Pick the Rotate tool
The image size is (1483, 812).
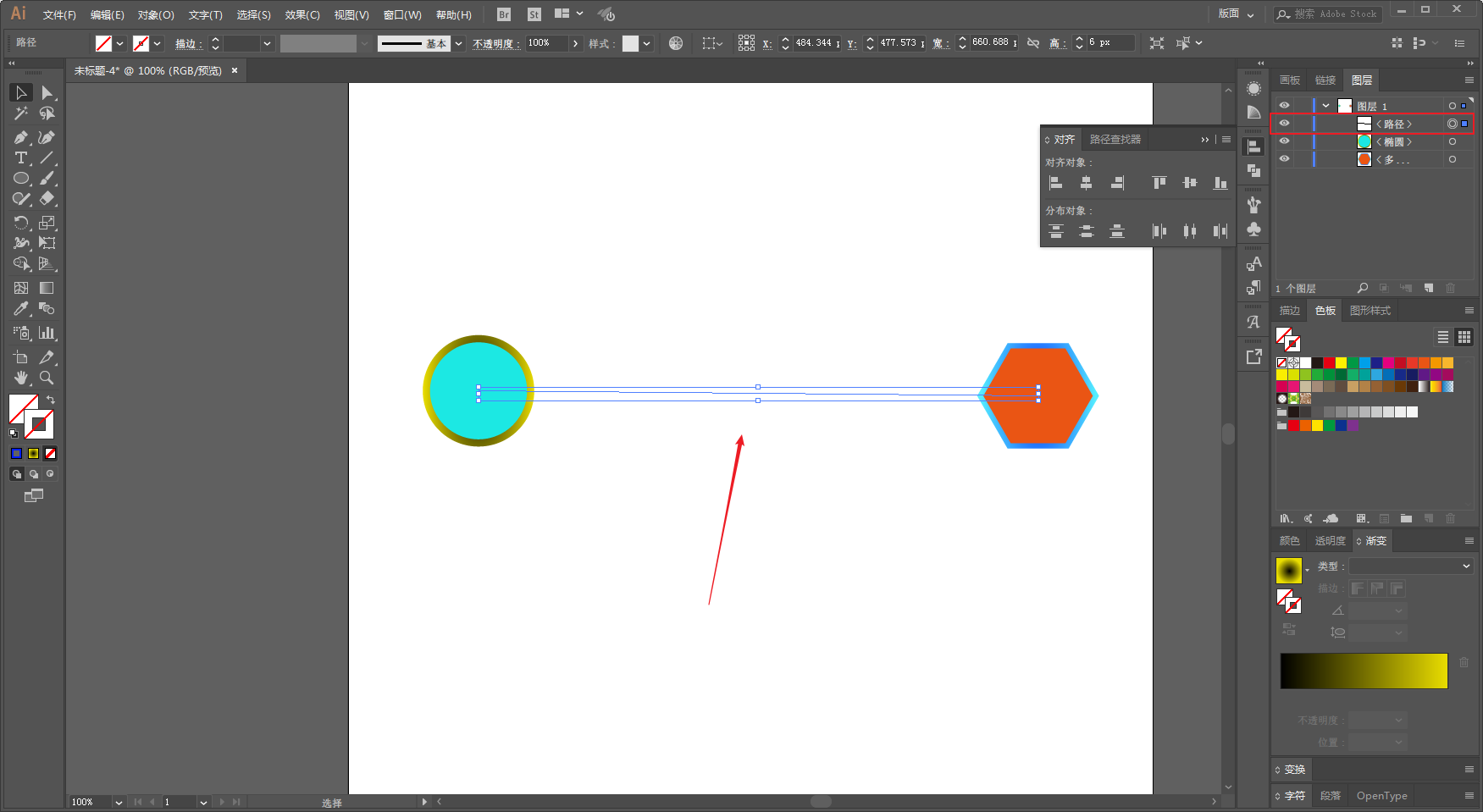pyautogui.click(x=21, y=223)
